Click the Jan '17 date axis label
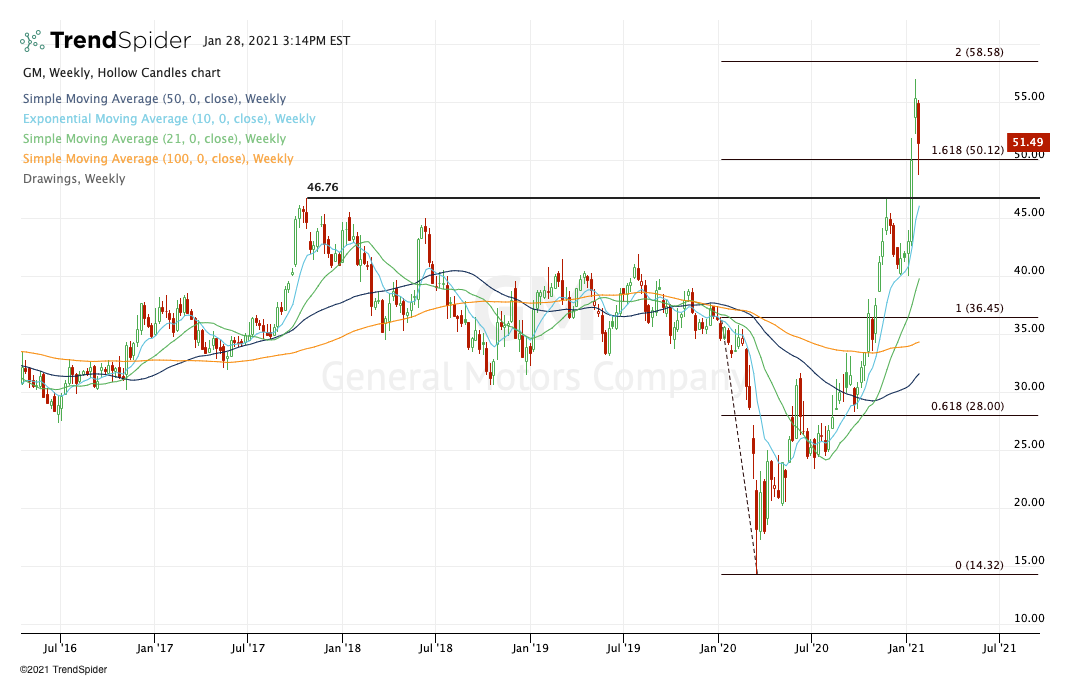1070x679 pixels. [x=154, y=648]
